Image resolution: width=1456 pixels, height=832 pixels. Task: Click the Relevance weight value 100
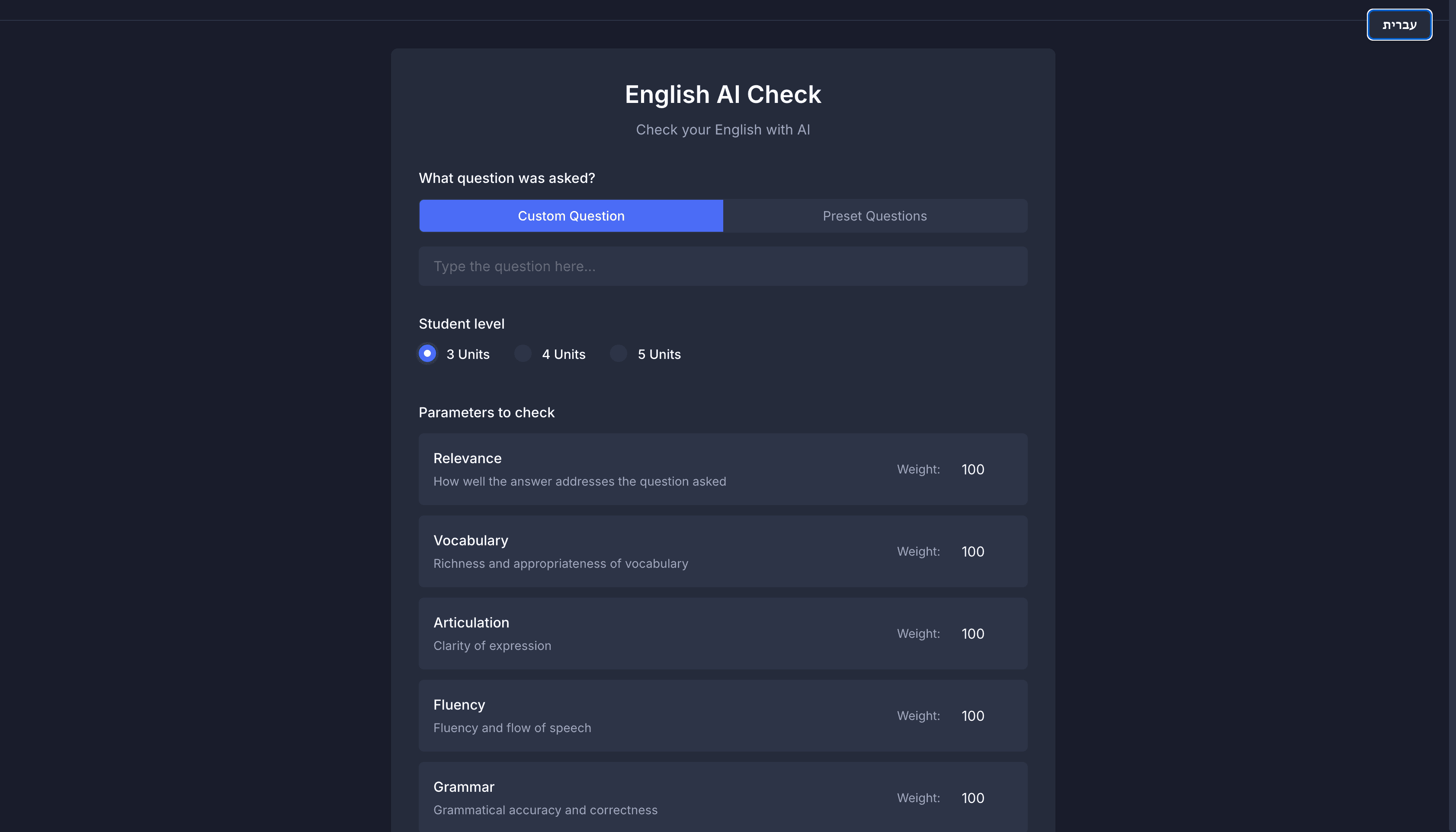(972, 469)
